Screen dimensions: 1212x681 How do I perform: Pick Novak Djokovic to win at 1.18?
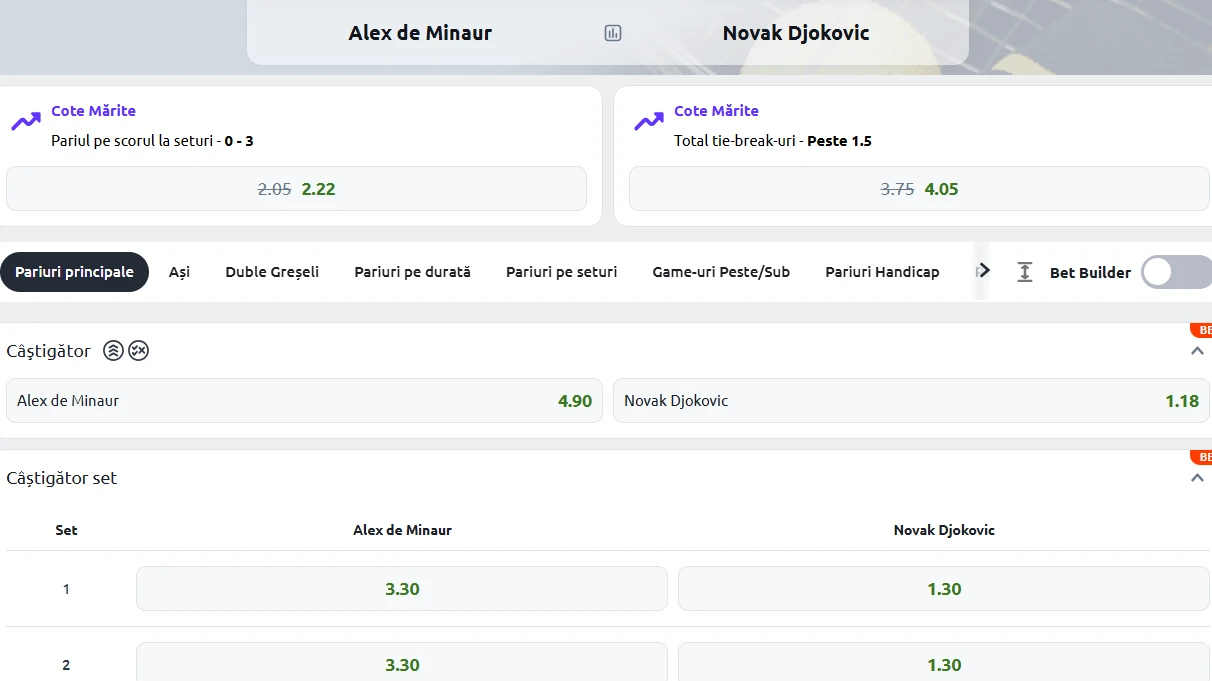click(x=911, y=401)
